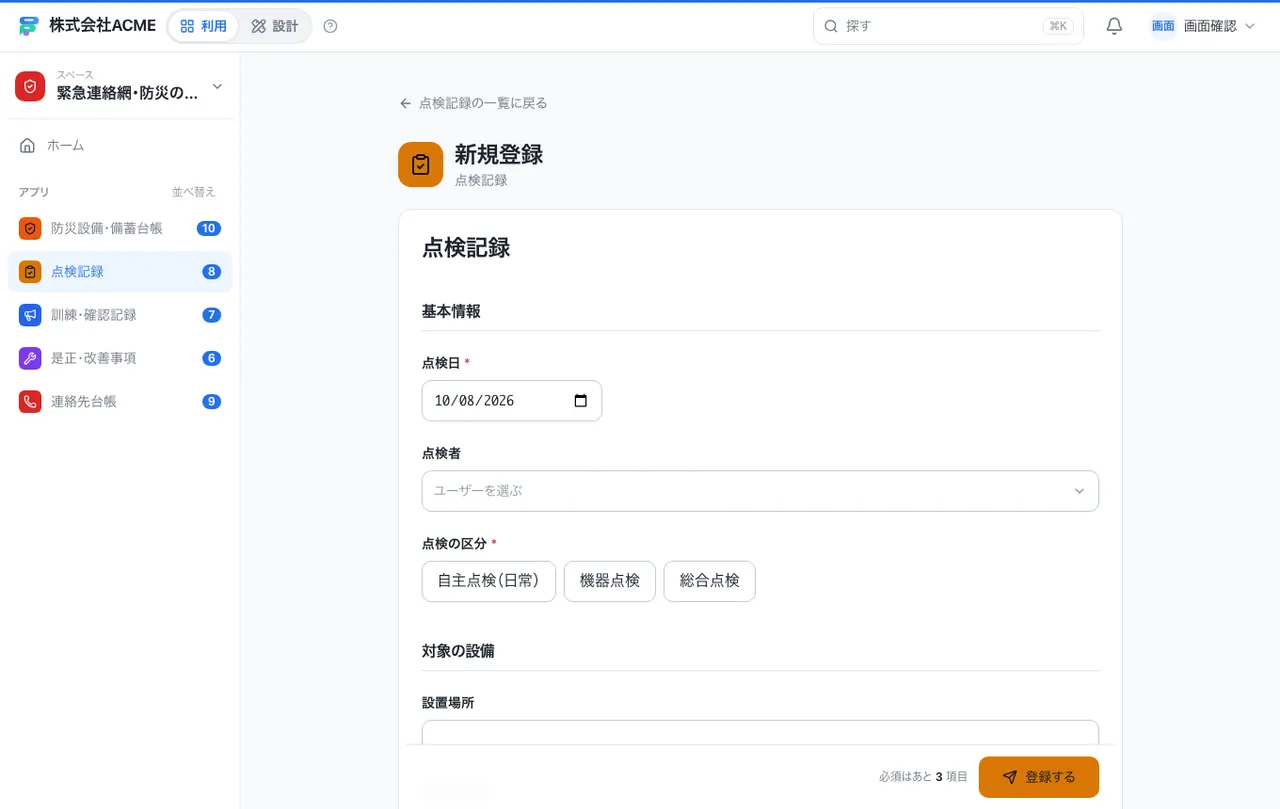Viewport: 1280px width, 809px height.
Task: Click the 連絡先台帳 phone icon
Action: (30, 401)
